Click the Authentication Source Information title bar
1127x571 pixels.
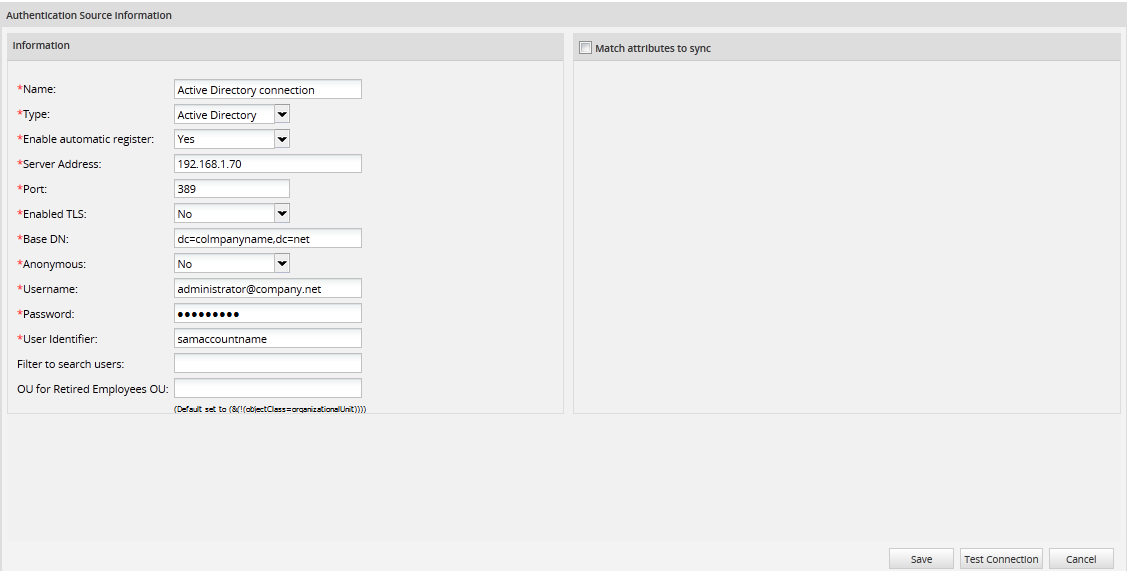click(563, 15)
